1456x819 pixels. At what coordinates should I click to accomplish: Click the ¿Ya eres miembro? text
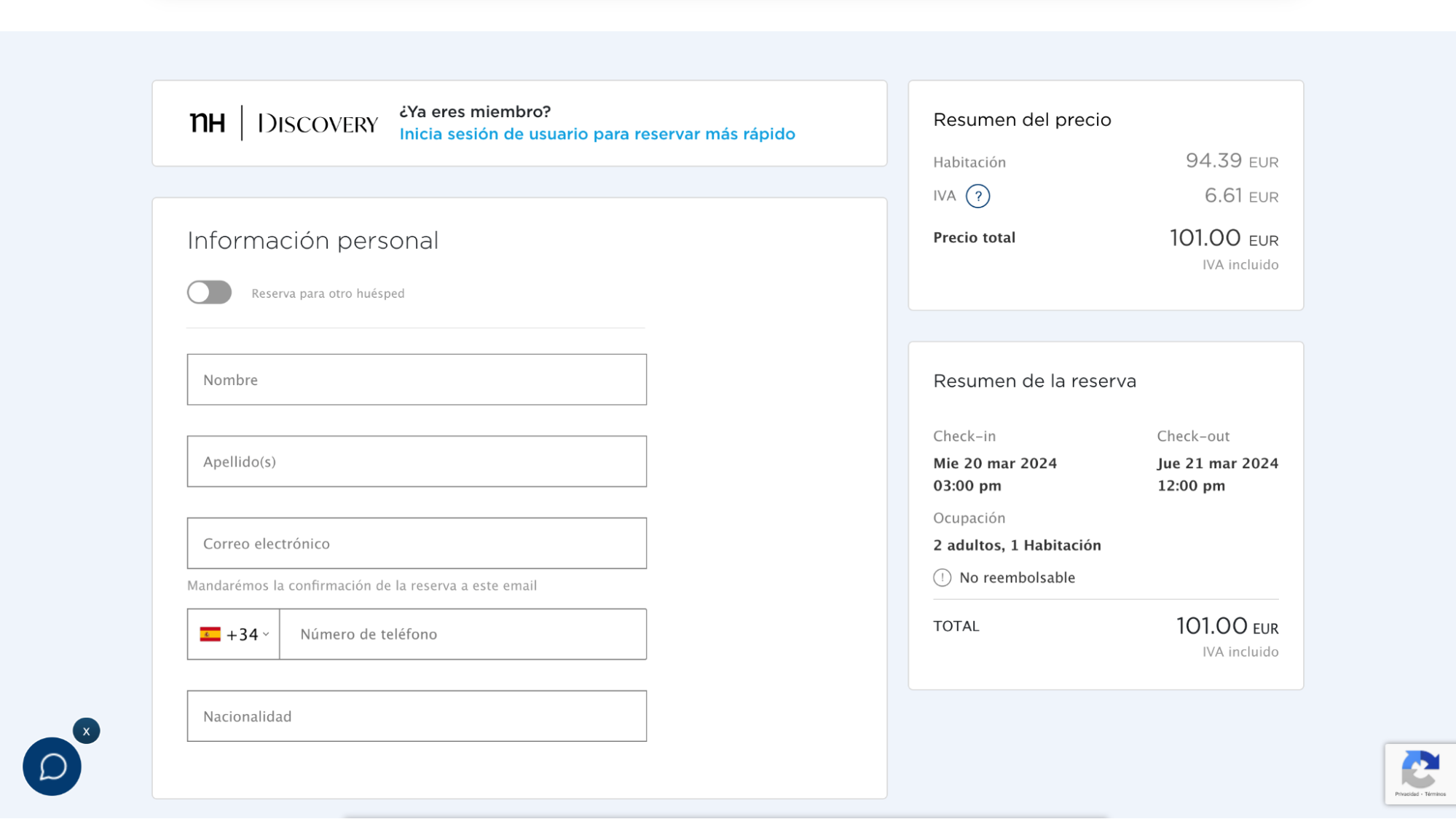(475, 111)
